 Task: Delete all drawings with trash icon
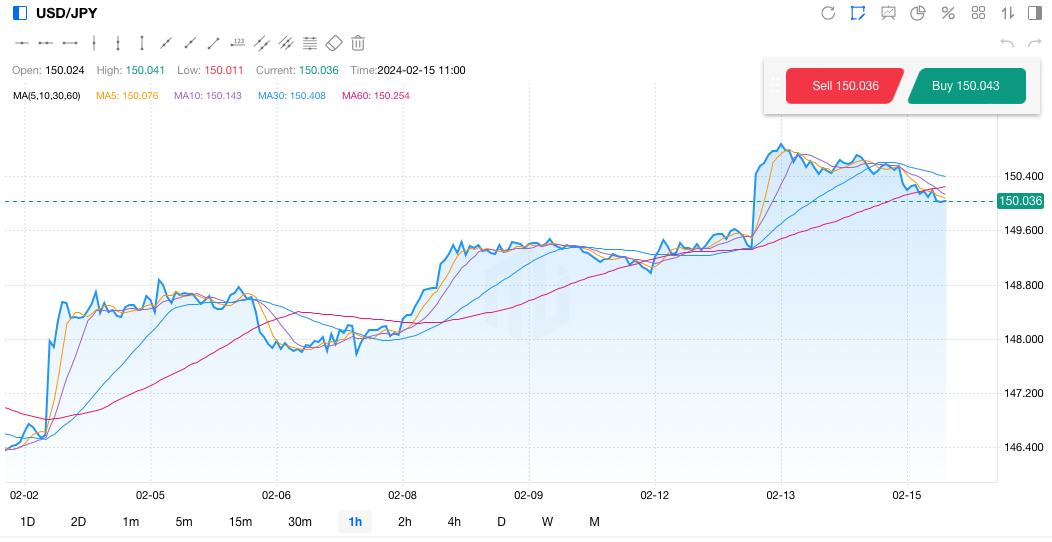point(358,43)
